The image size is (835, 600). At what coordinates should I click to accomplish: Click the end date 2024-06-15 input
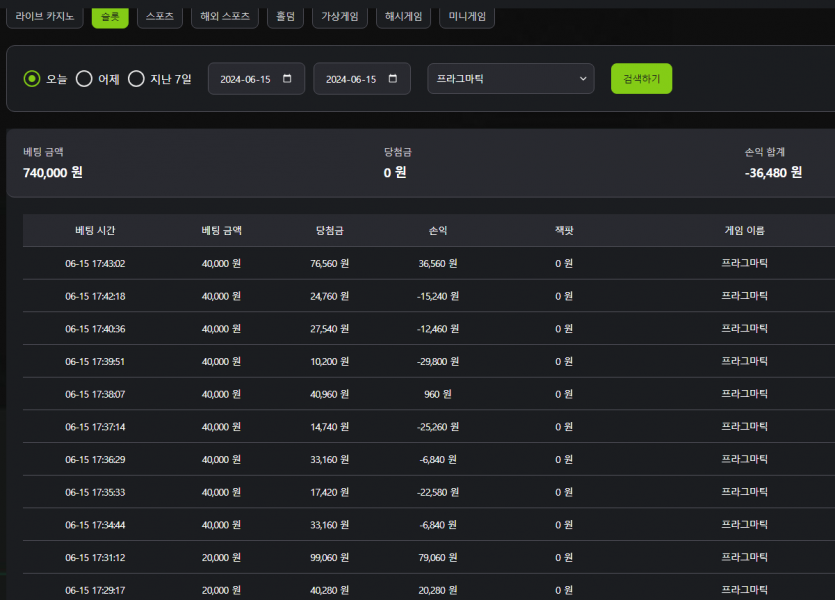tap(362, 79)
